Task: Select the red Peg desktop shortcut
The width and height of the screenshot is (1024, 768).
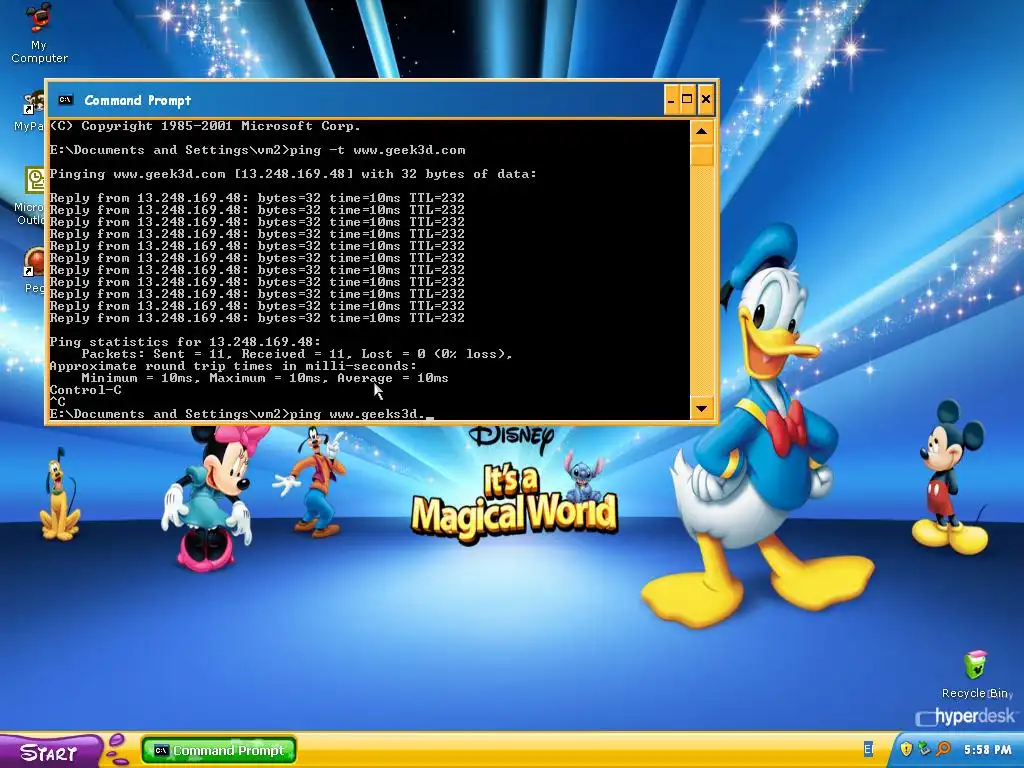Action: click(x=35, y=270)
